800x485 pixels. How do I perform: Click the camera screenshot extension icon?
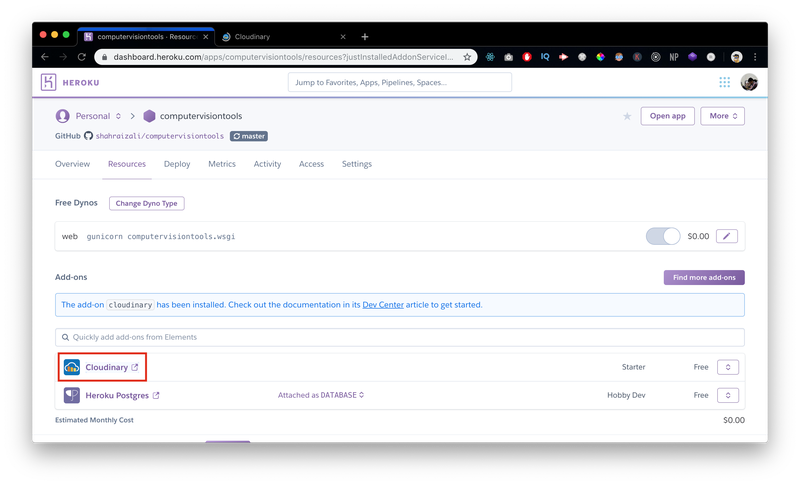tap(509, 57)
